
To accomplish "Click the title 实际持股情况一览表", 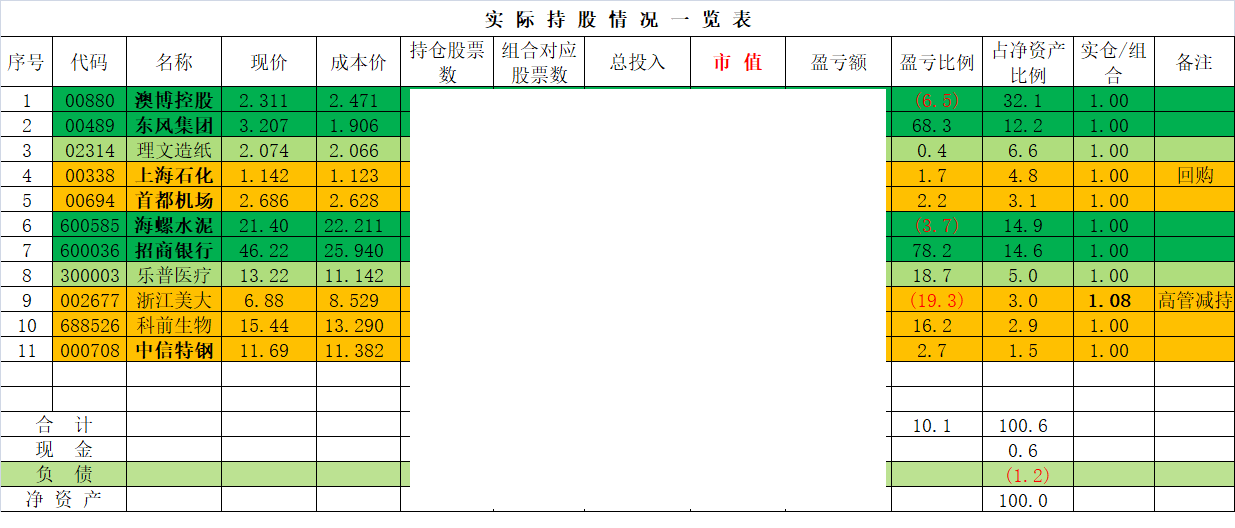I will (x=617, y=19).
